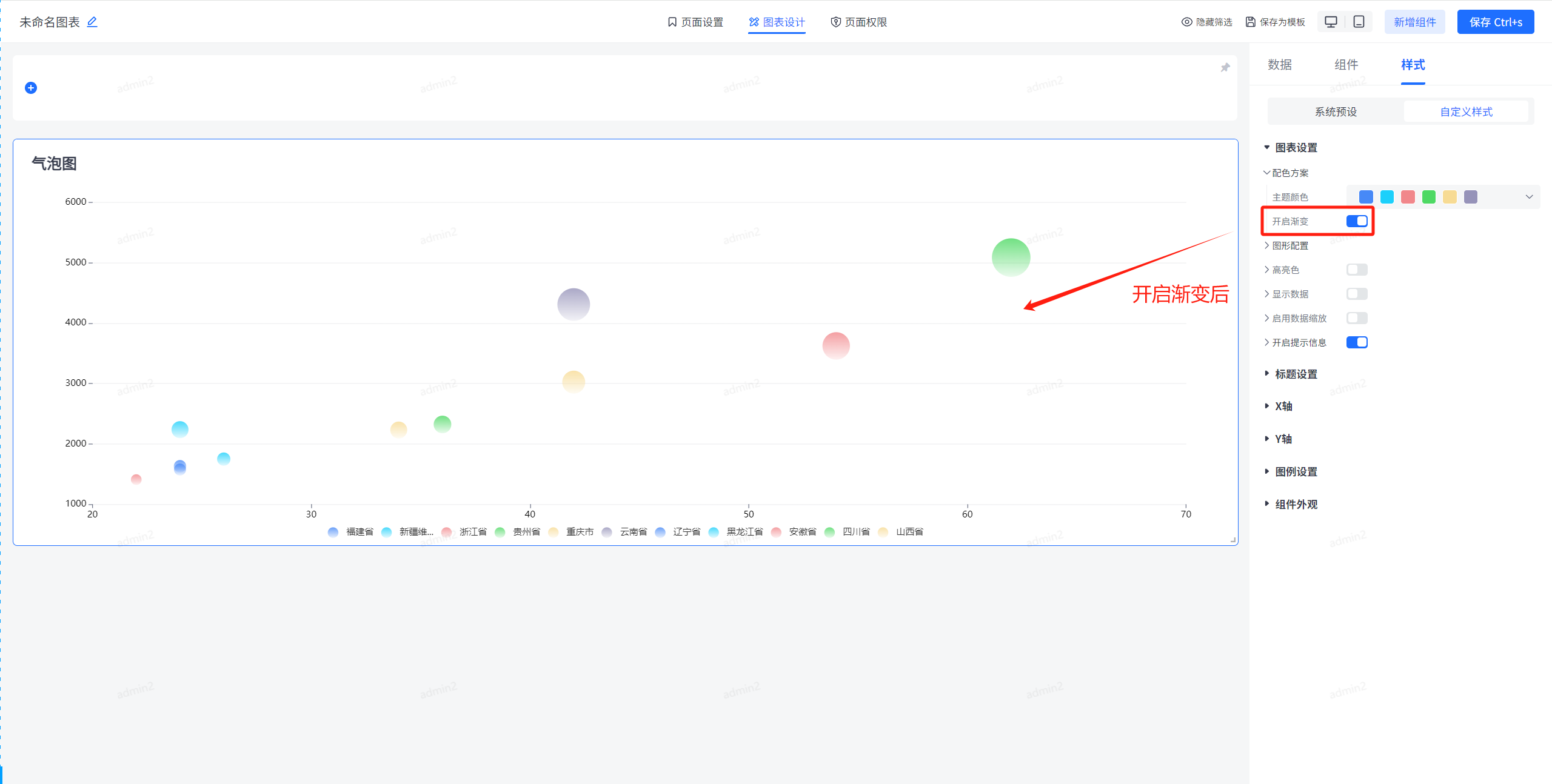
Task: Click the green theme color swatch
Action: [x=1429, y=197]
